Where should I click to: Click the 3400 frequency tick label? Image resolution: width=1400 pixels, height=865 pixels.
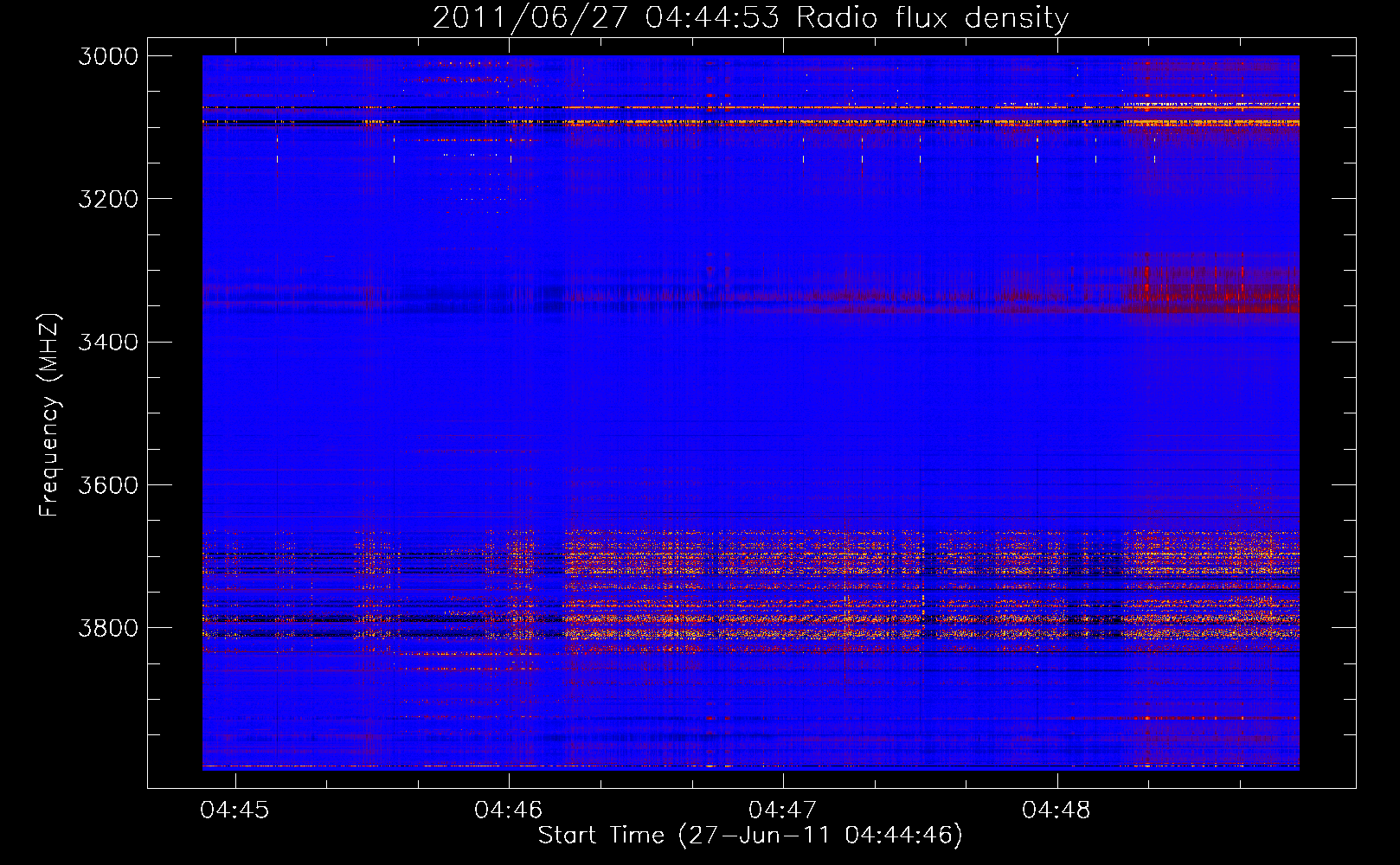pyautogui.click(x=108, y=343)
